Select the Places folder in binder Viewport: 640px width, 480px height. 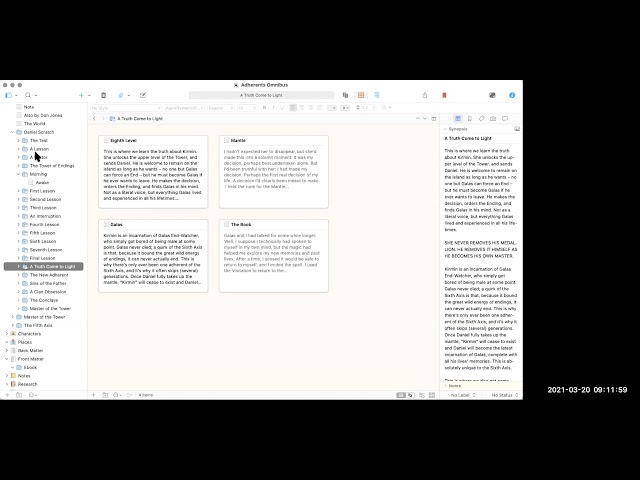pyautogui.click(x=24, y=342)
